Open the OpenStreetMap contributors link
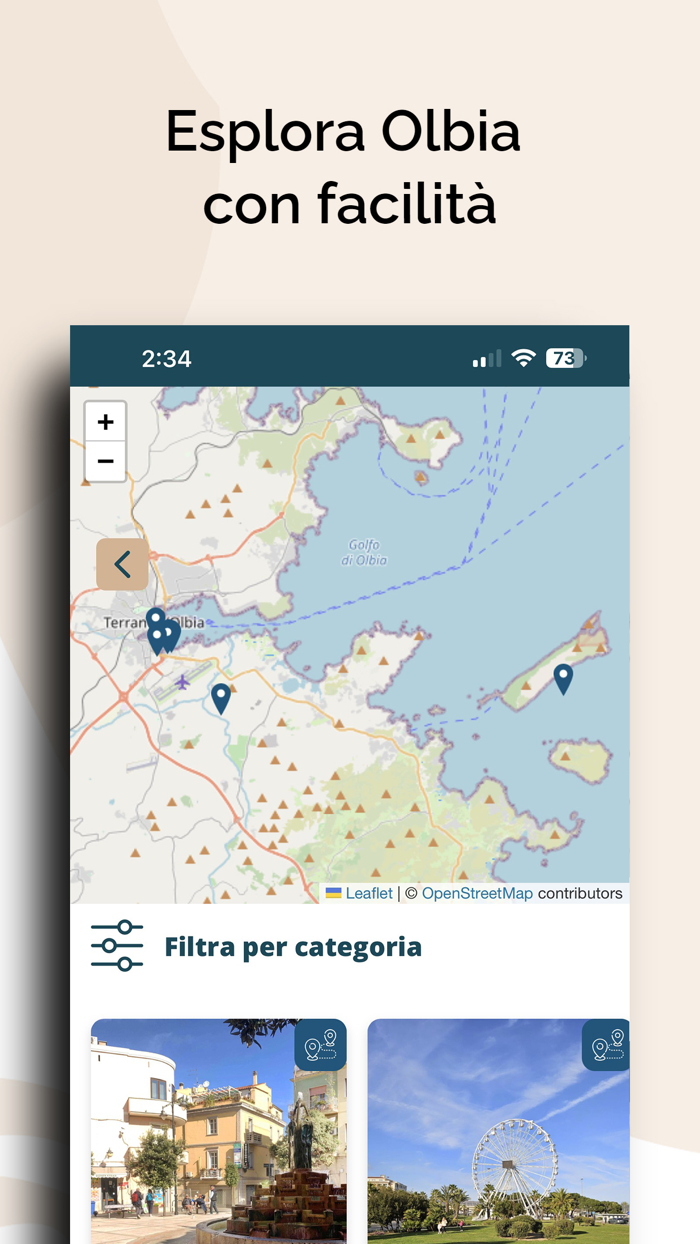Image resolution: width=700 pixels, height=1244 pixels. click(x=477, y=893)
